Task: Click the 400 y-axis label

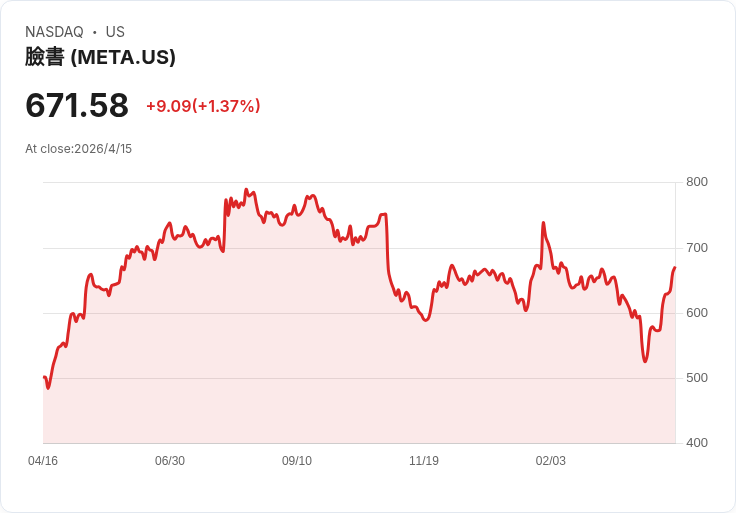Action: click(x=697, y=443)
